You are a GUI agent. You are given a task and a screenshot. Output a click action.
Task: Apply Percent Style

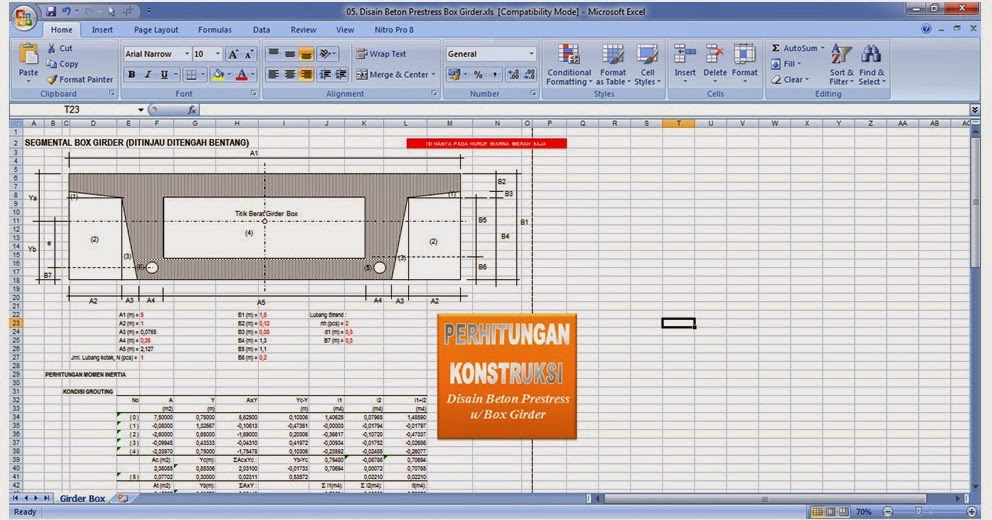click(x=478, y=75)
